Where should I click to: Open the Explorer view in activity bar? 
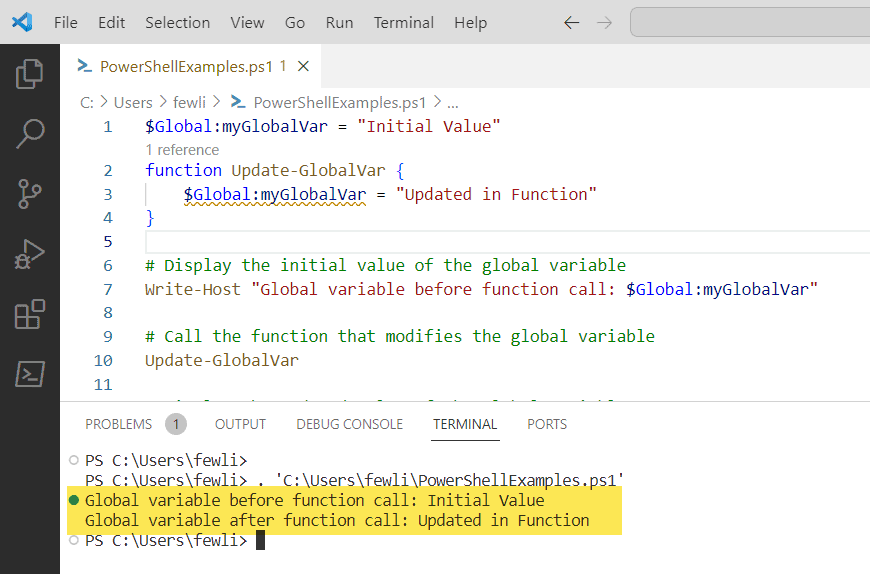29,73
